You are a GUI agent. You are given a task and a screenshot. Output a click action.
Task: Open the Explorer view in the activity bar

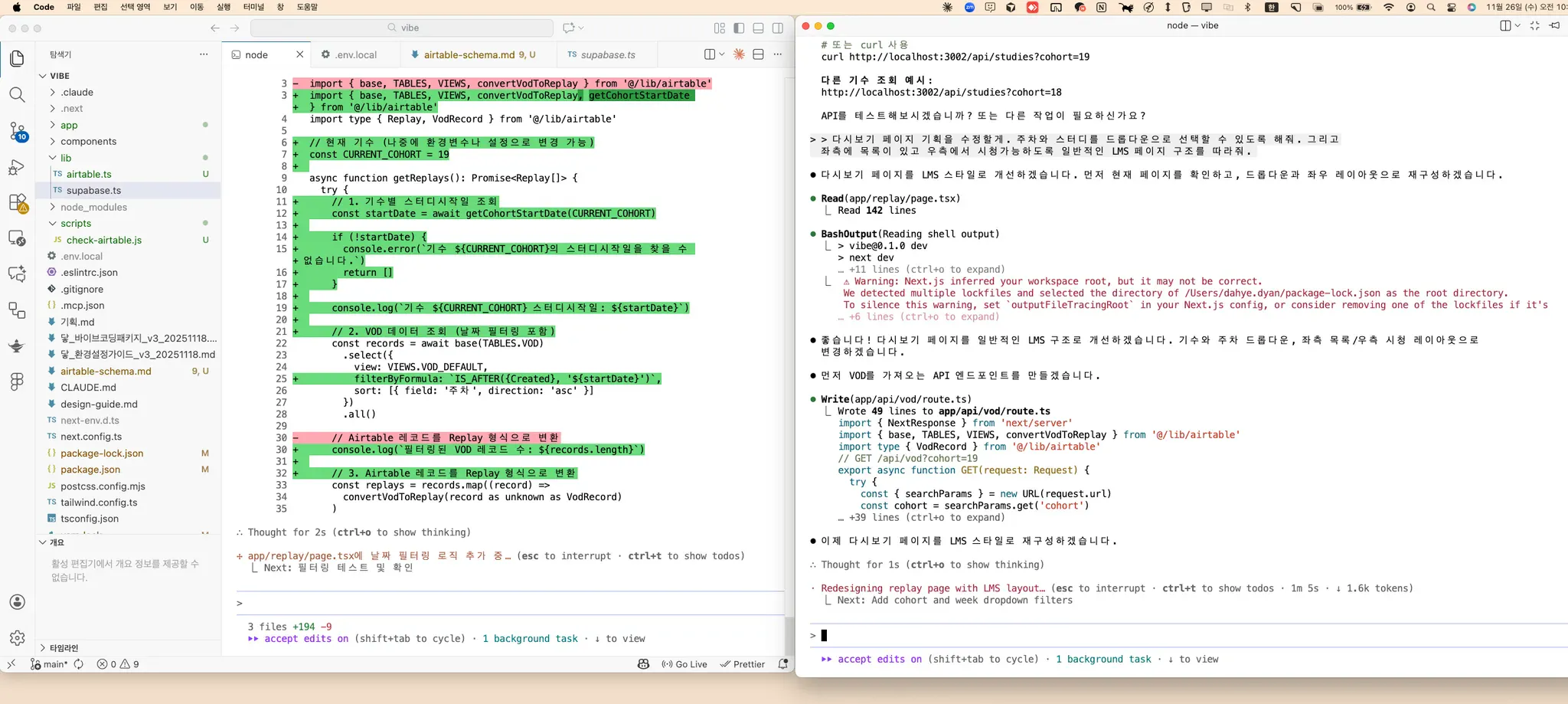click(17, 59)
